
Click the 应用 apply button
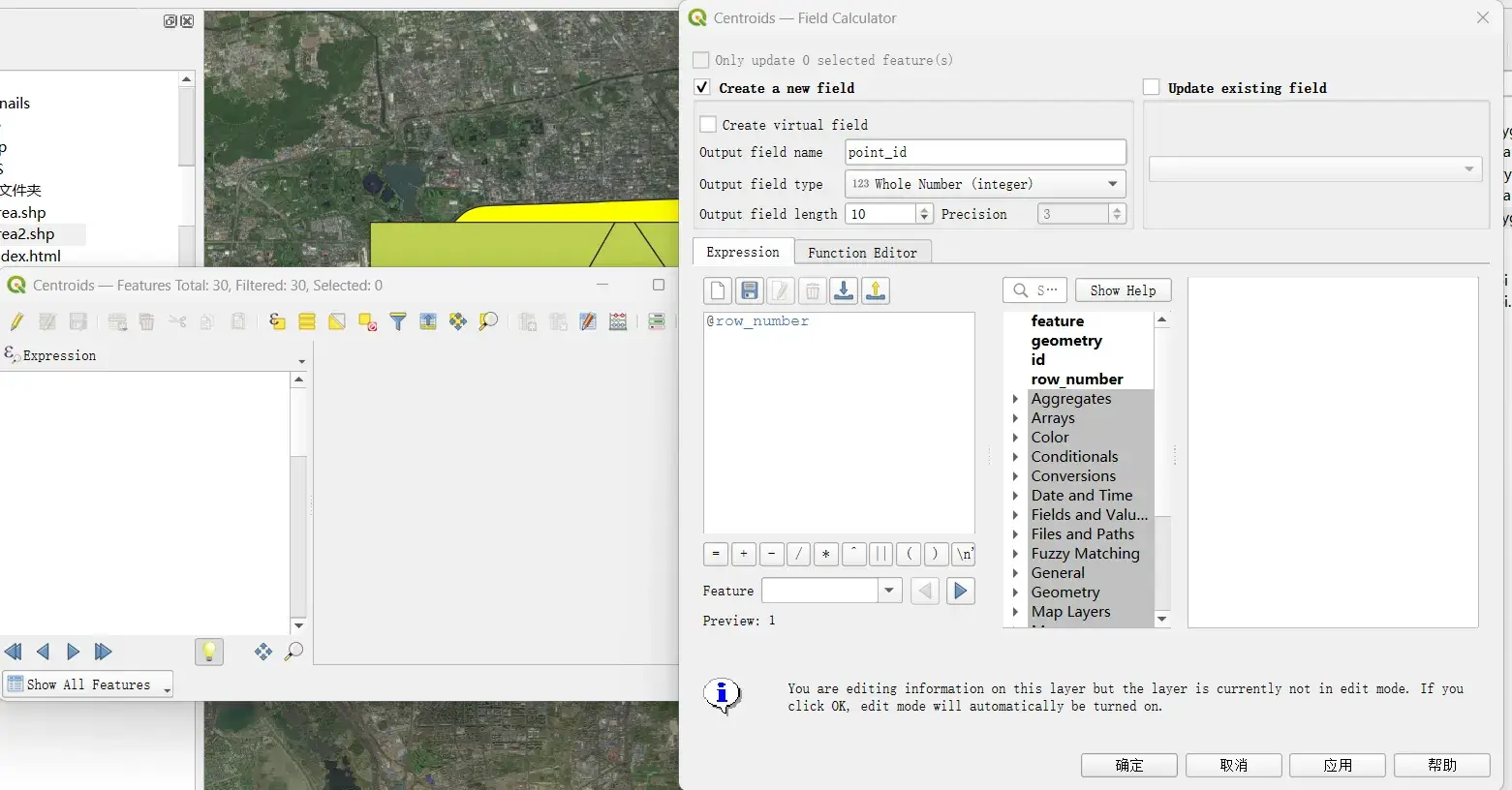(x=1338, y=765)
